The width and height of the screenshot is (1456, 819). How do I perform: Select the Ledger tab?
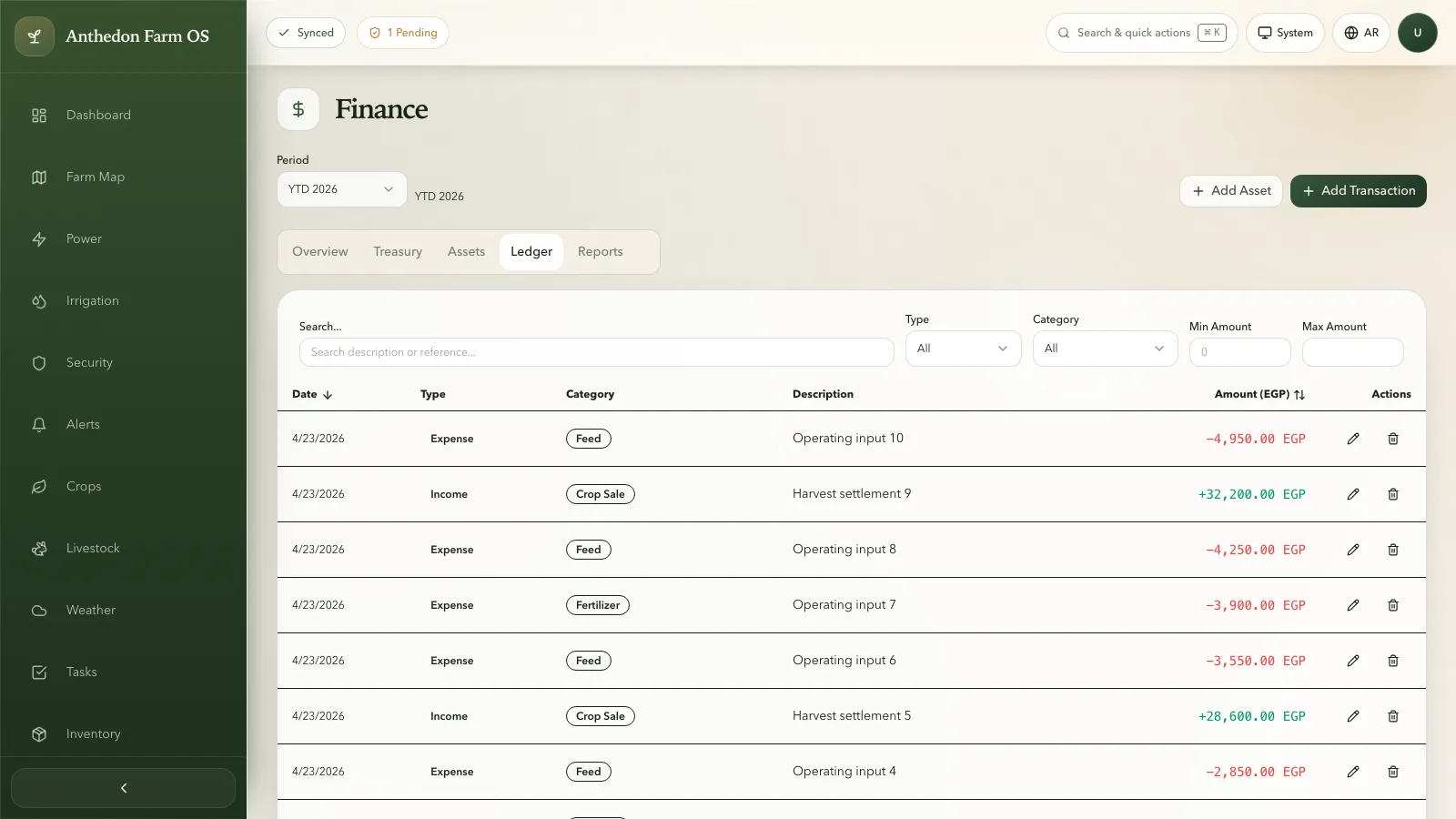(531, 252)
